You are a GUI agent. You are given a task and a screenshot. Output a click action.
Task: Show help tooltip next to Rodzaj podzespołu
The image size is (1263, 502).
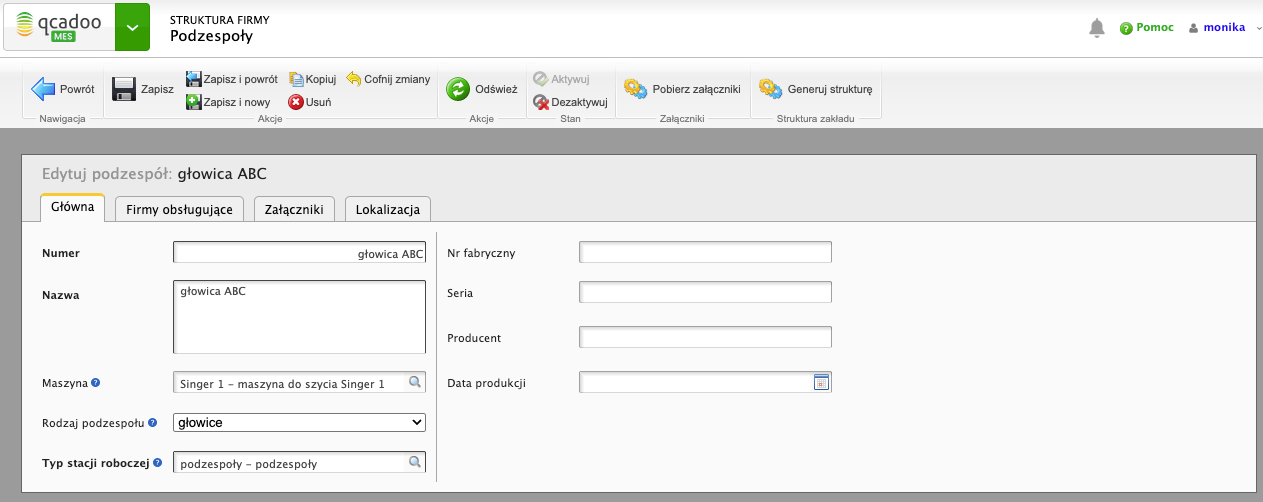coord(153,423)
